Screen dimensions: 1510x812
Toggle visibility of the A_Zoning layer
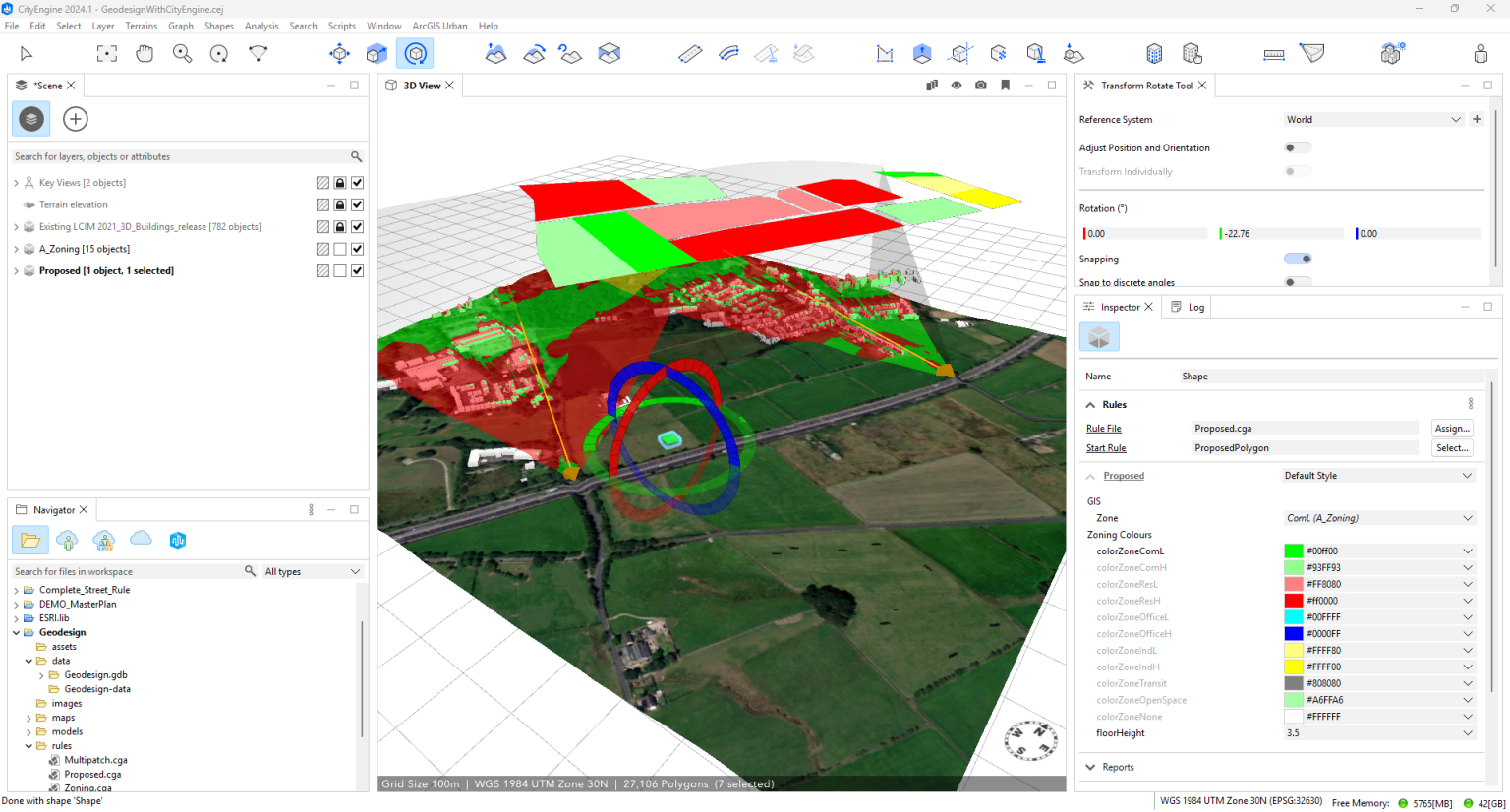click(359, 249)
